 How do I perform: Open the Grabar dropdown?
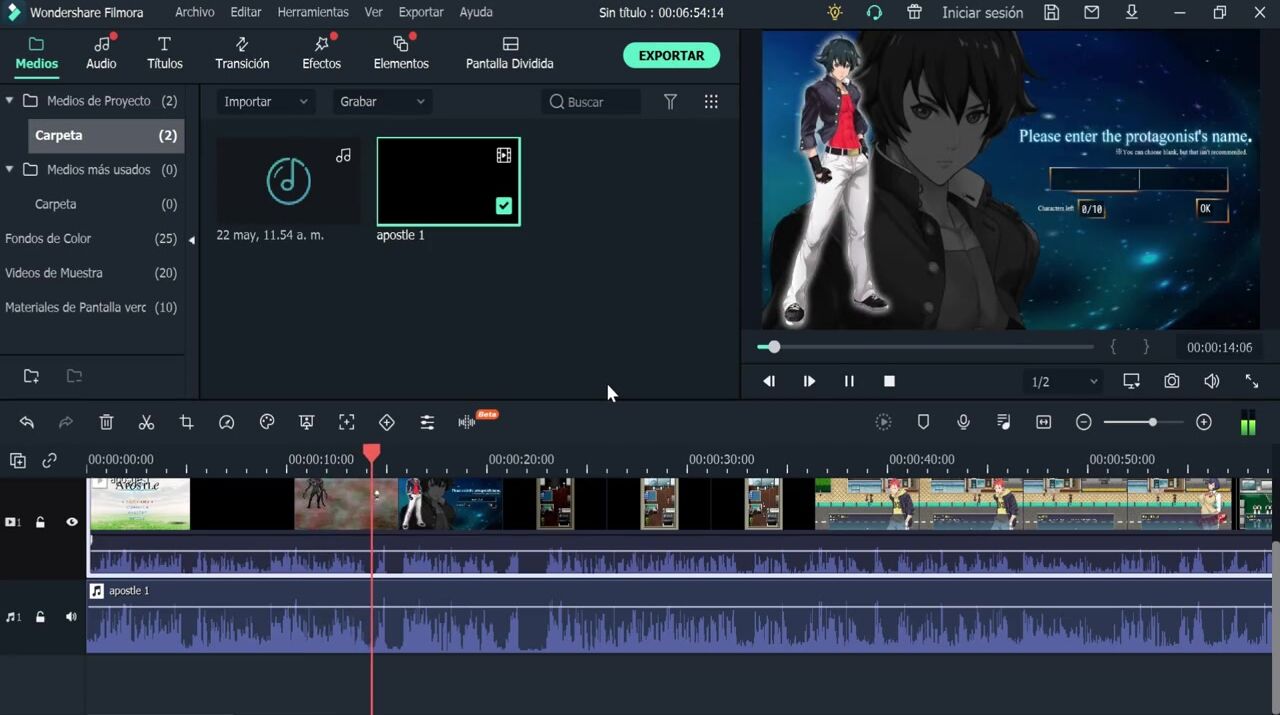(x=382, y=102)
